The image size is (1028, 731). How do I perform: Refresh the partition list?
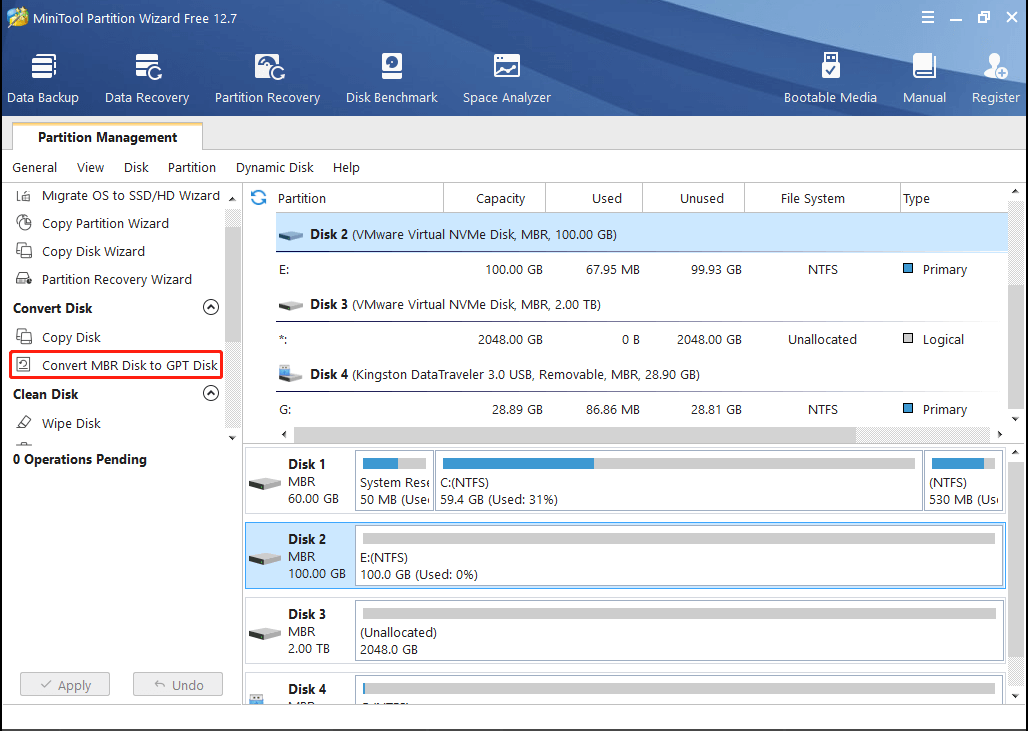(259, 198)
